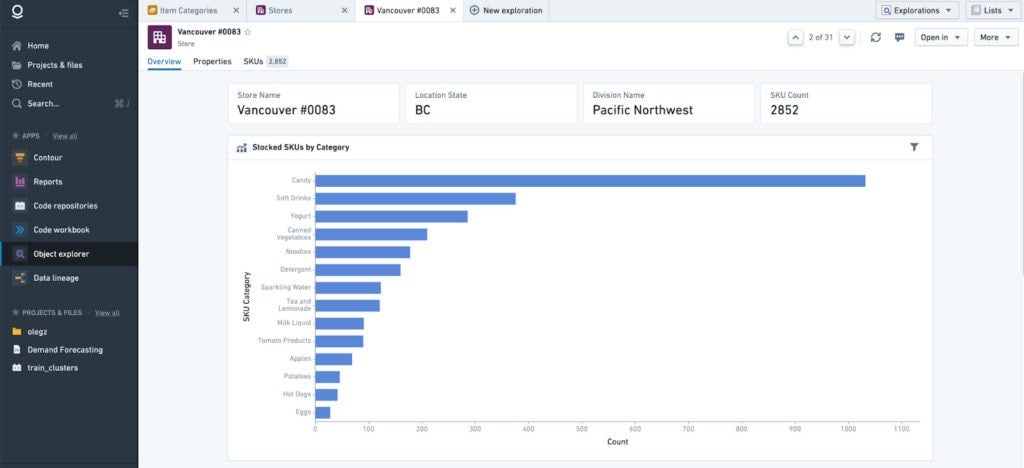Image resolution: width=1024 pixels, height=468 pixels.
Task: Refresh the object view
Action: pyautogui.click(x=876, y=37)
